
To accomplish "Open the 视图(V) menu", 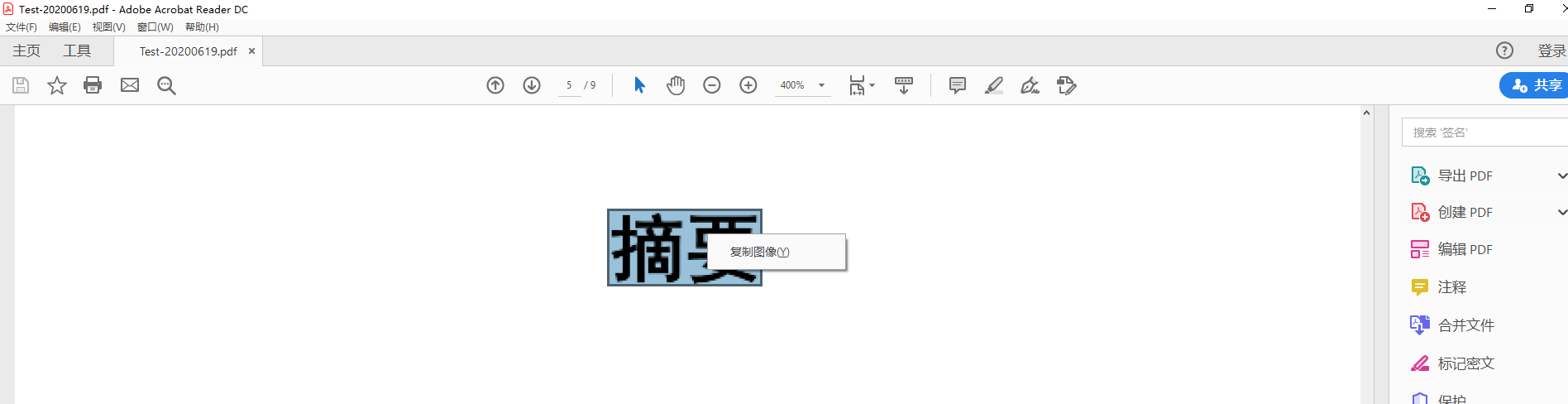I will (108, 27).
